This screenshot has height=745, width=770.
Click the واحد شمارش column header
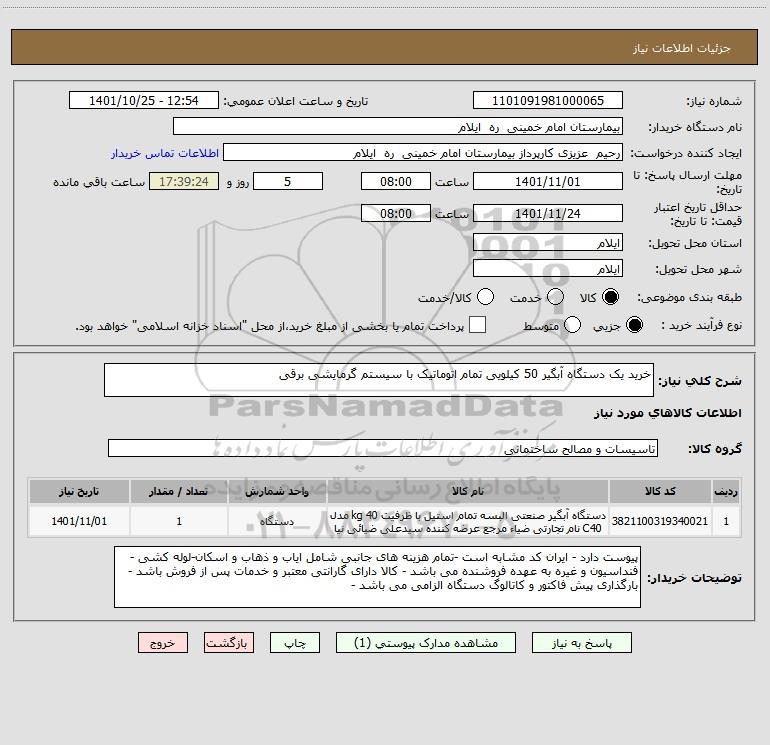click(277, 492)
